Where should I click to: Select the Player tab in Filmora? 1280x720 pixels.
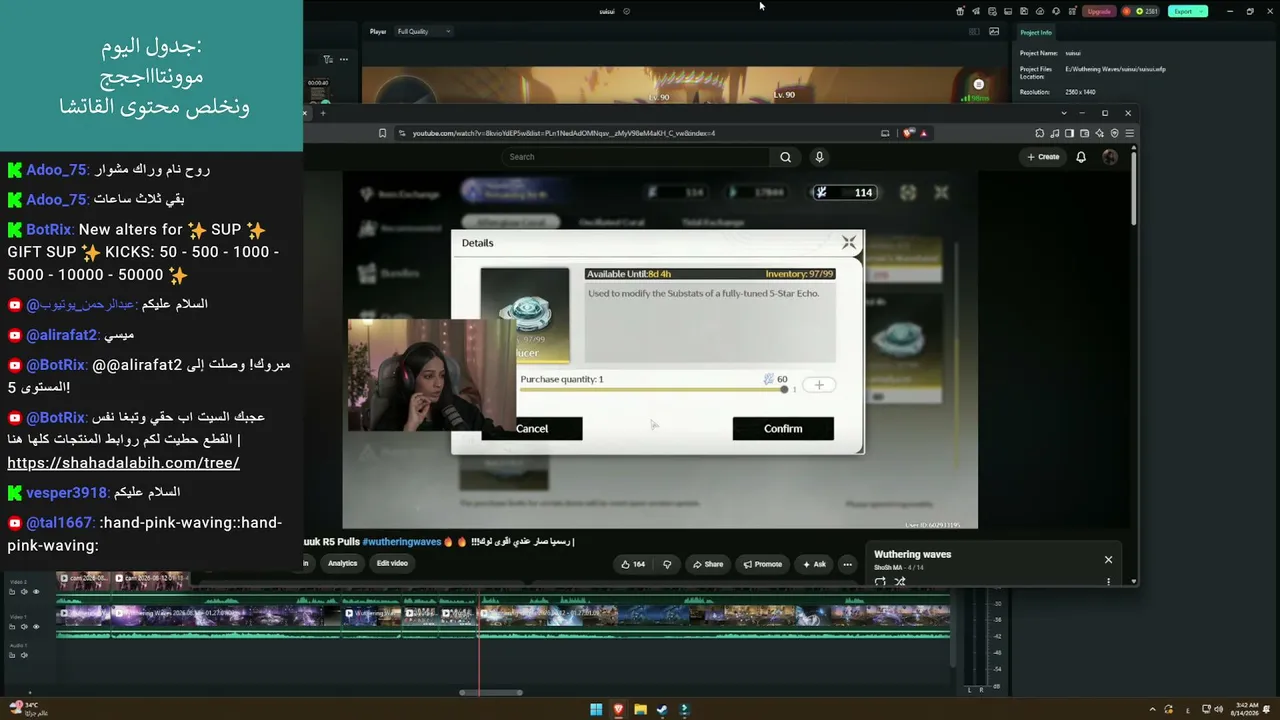tap(378, 31)
